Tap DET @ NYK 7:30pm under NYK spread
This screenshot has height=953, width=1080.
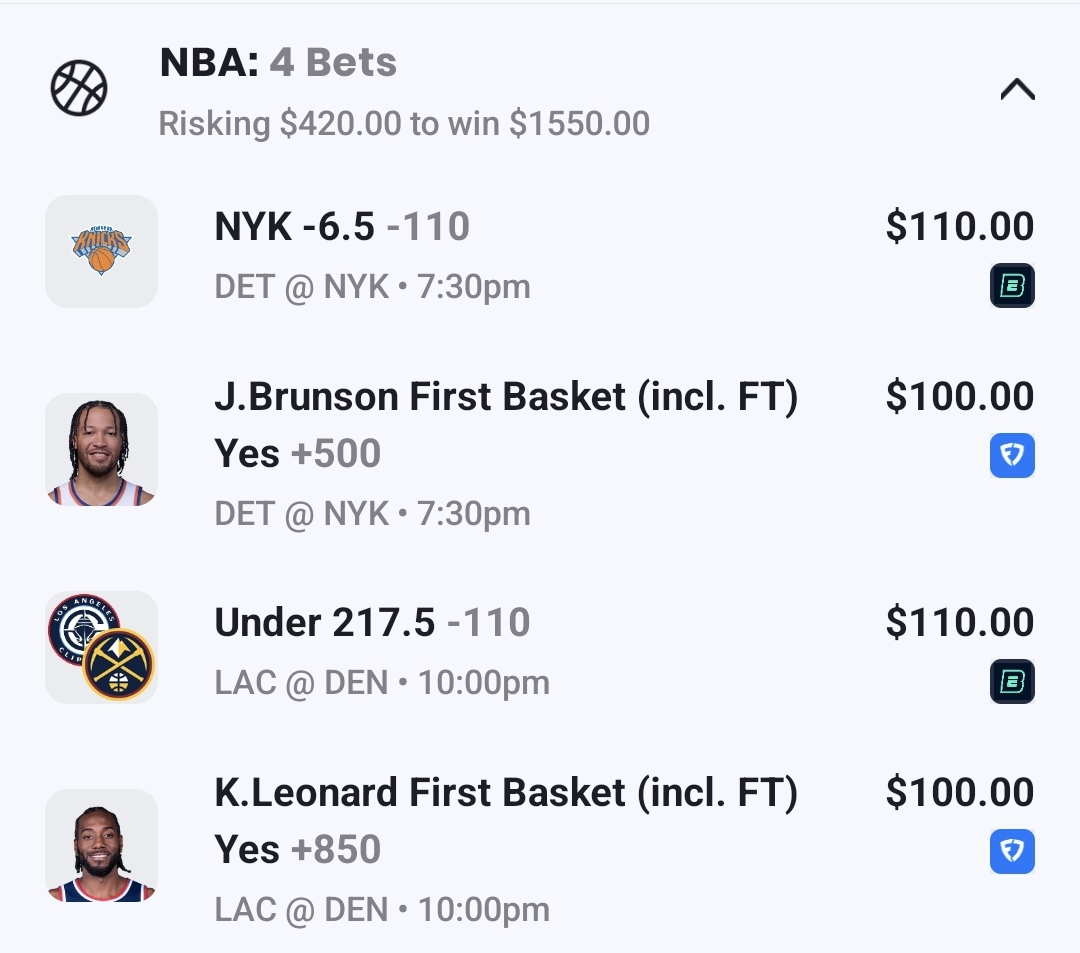[372, 288]
